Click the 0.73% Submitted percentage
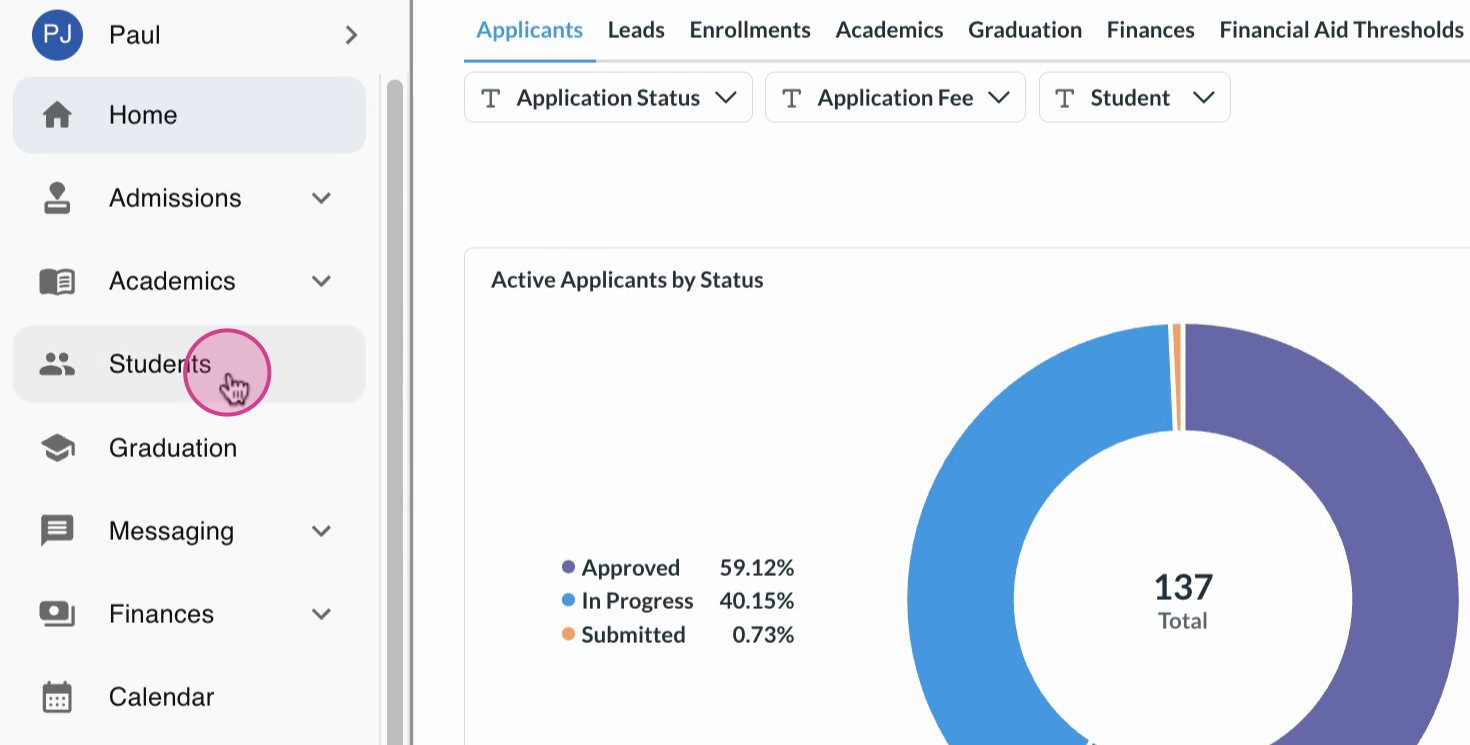1470x745 pixels. click(763, 635)
